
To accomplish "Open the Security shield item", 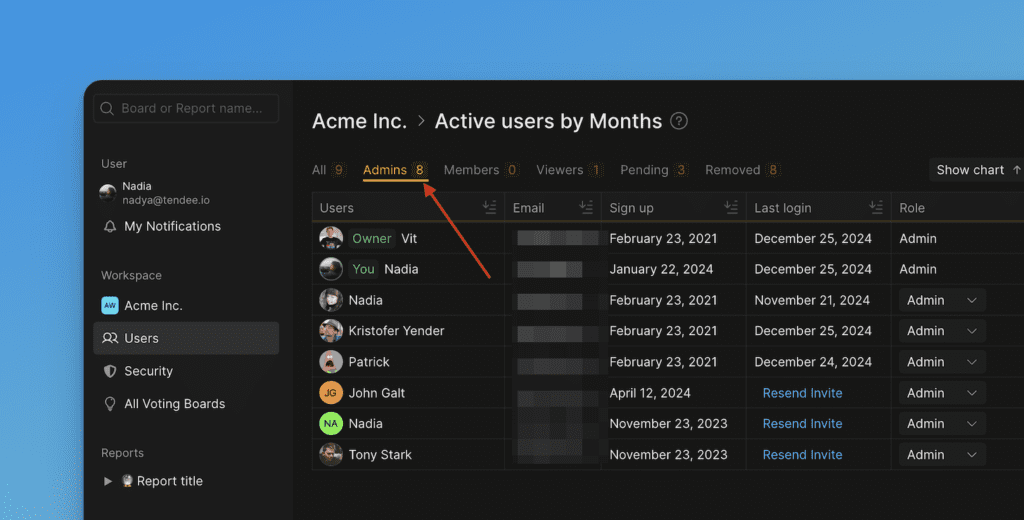I will pyautogui.click(x=148, y=371).
